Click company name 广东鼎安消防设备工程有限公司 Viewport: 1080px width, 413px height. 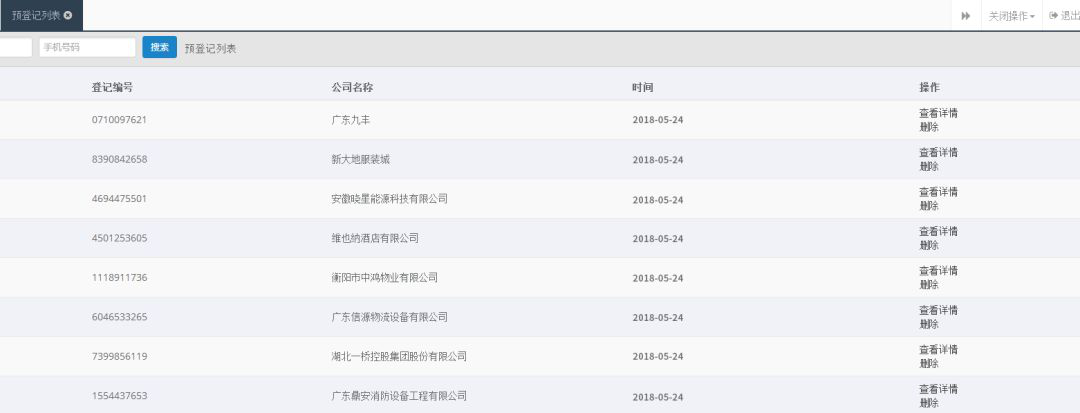coord(399,396)
